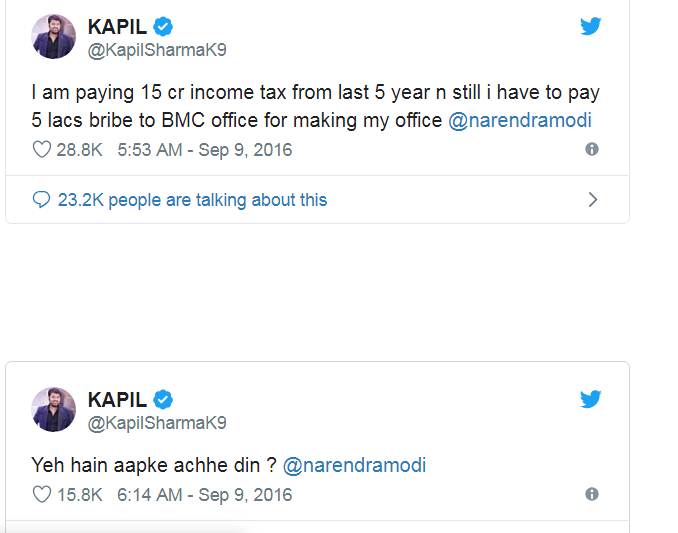Open @KapilSharmaK9 handle on first tweet
This screenshot has width=678, height=533.
pos(157,51)
